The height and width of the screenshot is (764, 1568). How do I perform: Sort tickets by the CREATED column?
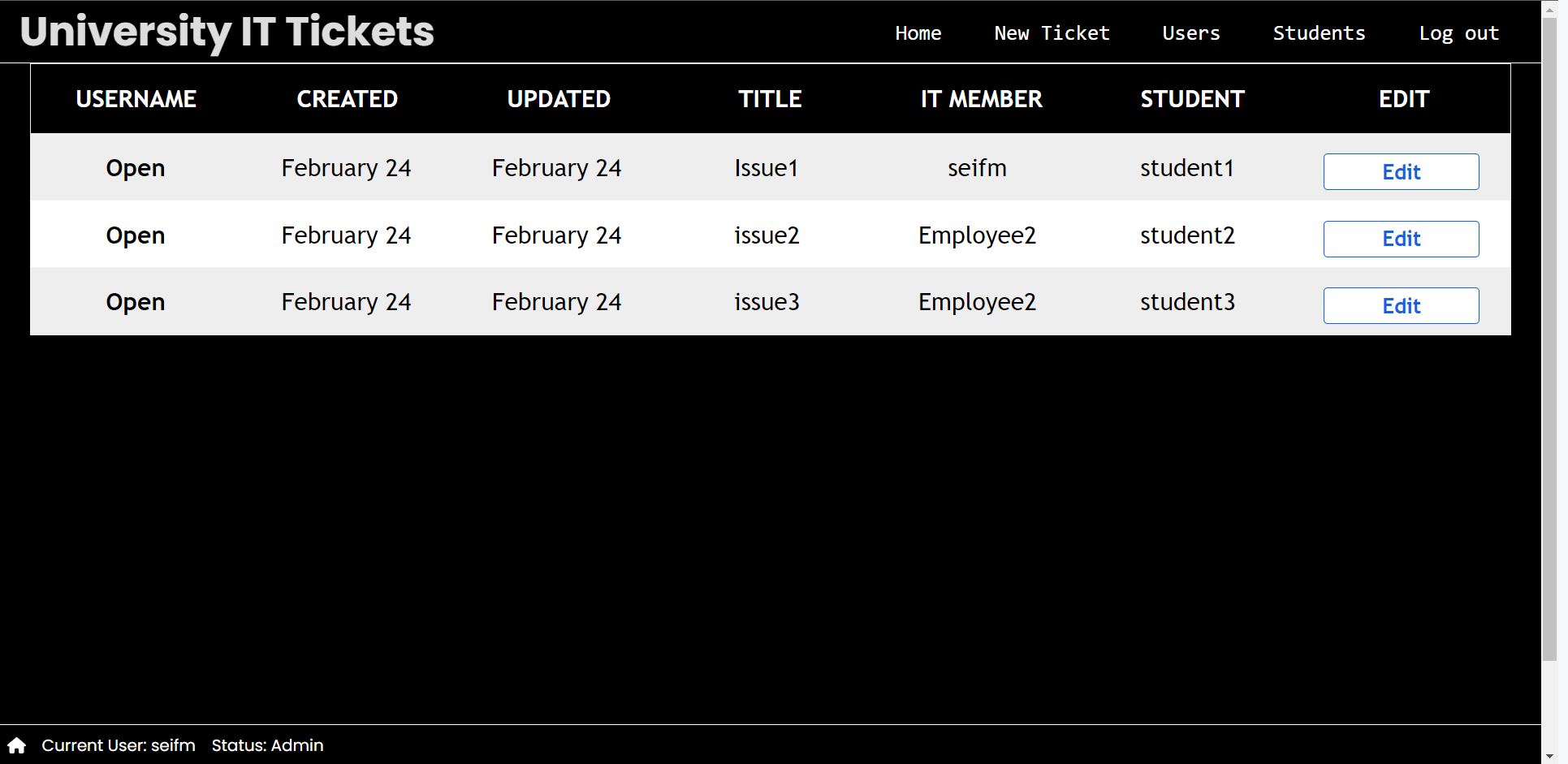(347, 98)
